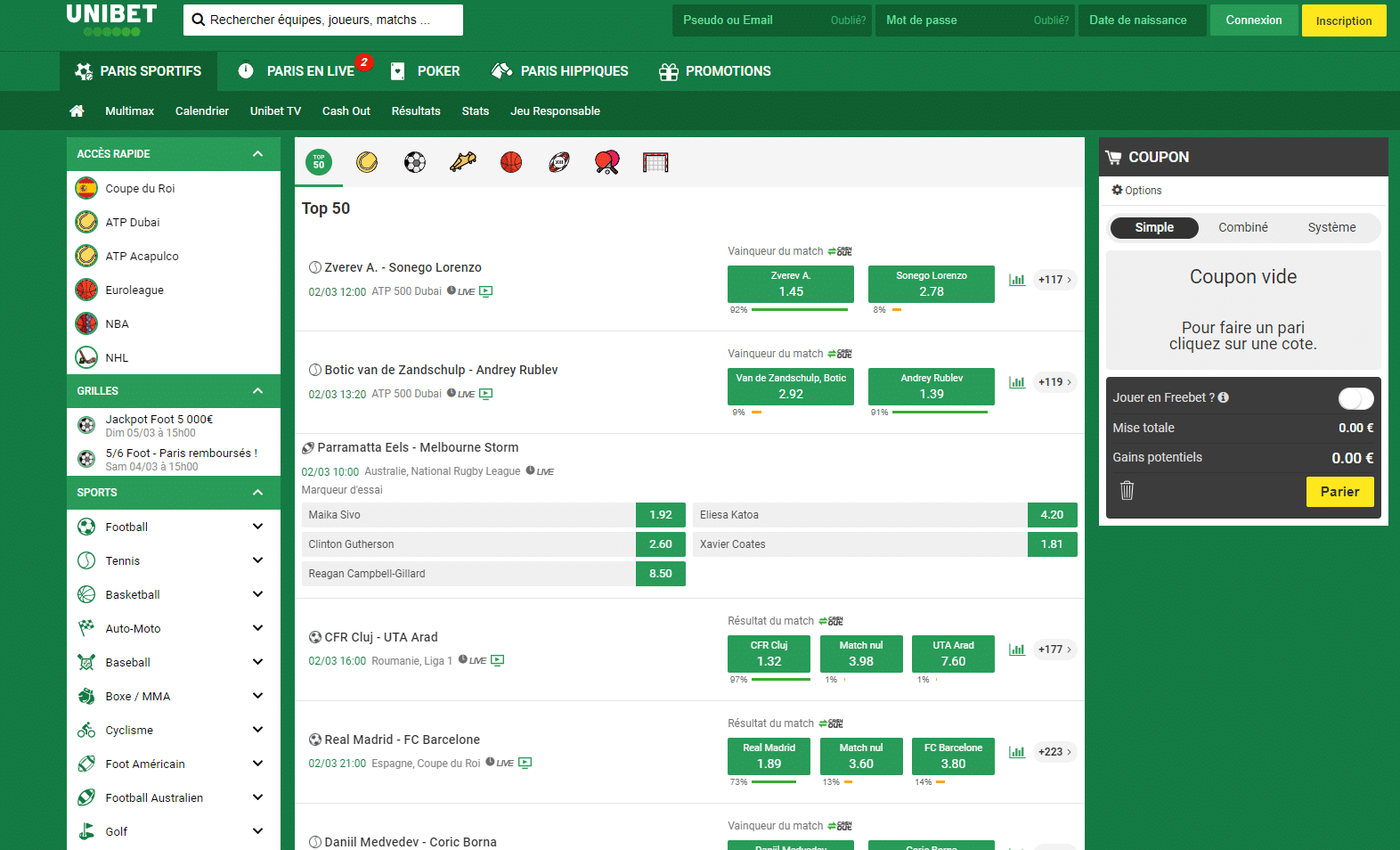Show +223 more bets for Real Madrid match

[x=1055, y=752]
